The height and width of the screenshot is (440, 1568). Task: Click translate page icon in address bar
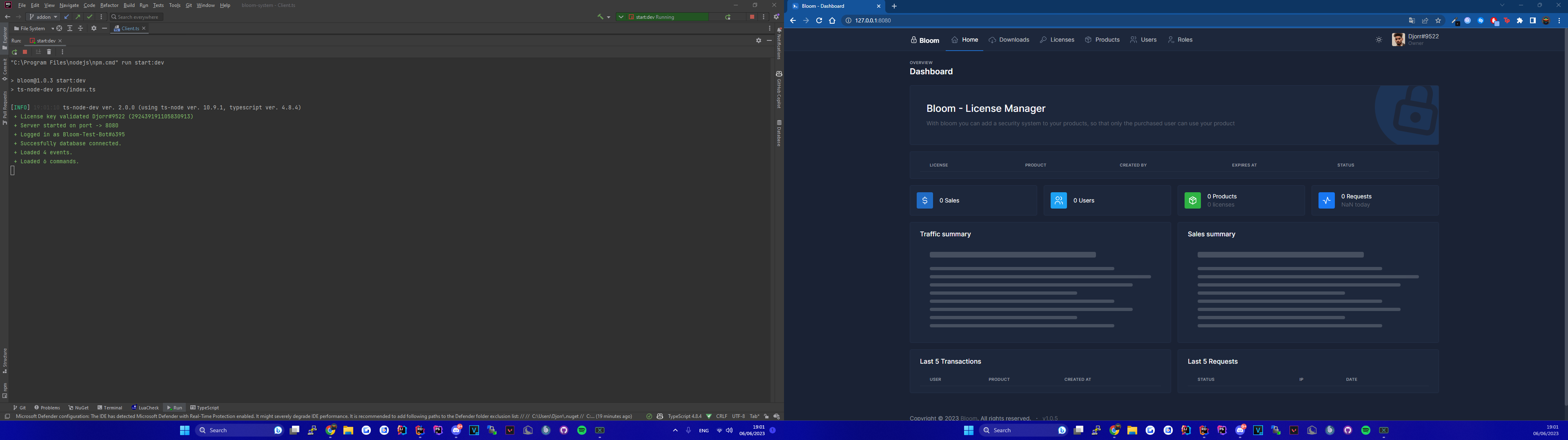[1412, 21]
